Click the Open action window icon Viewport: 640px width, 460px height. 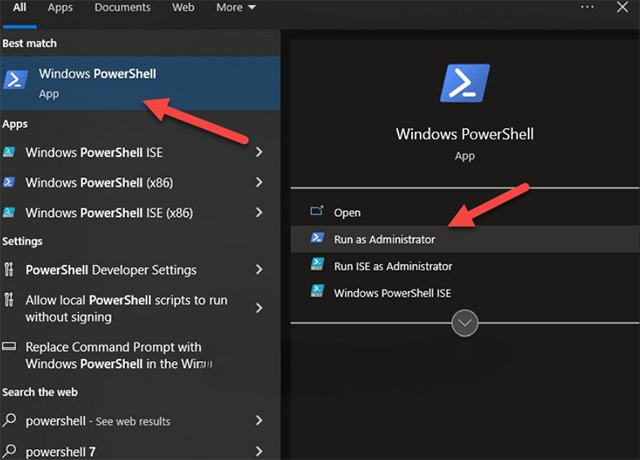pos(317,211)
